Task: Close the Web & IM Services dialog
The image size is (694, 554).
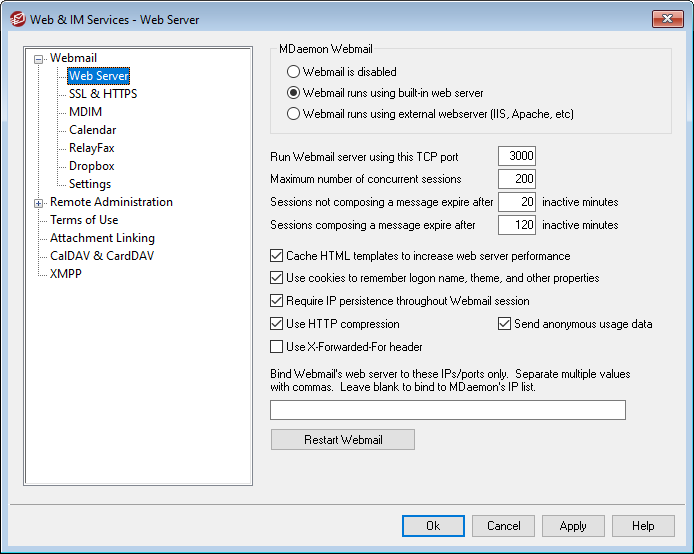Action: pyautogui.click(x=666, y=19)
